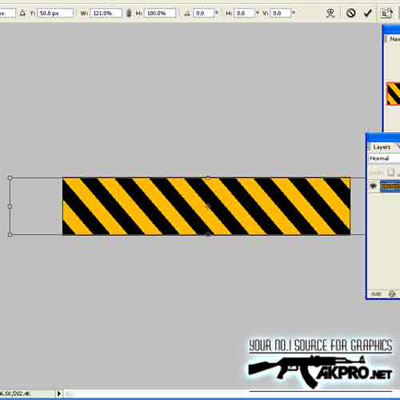400x400 pixels.
Task: Select the striped layer thumbnail in Layers panel
Action: pos(390,186)
